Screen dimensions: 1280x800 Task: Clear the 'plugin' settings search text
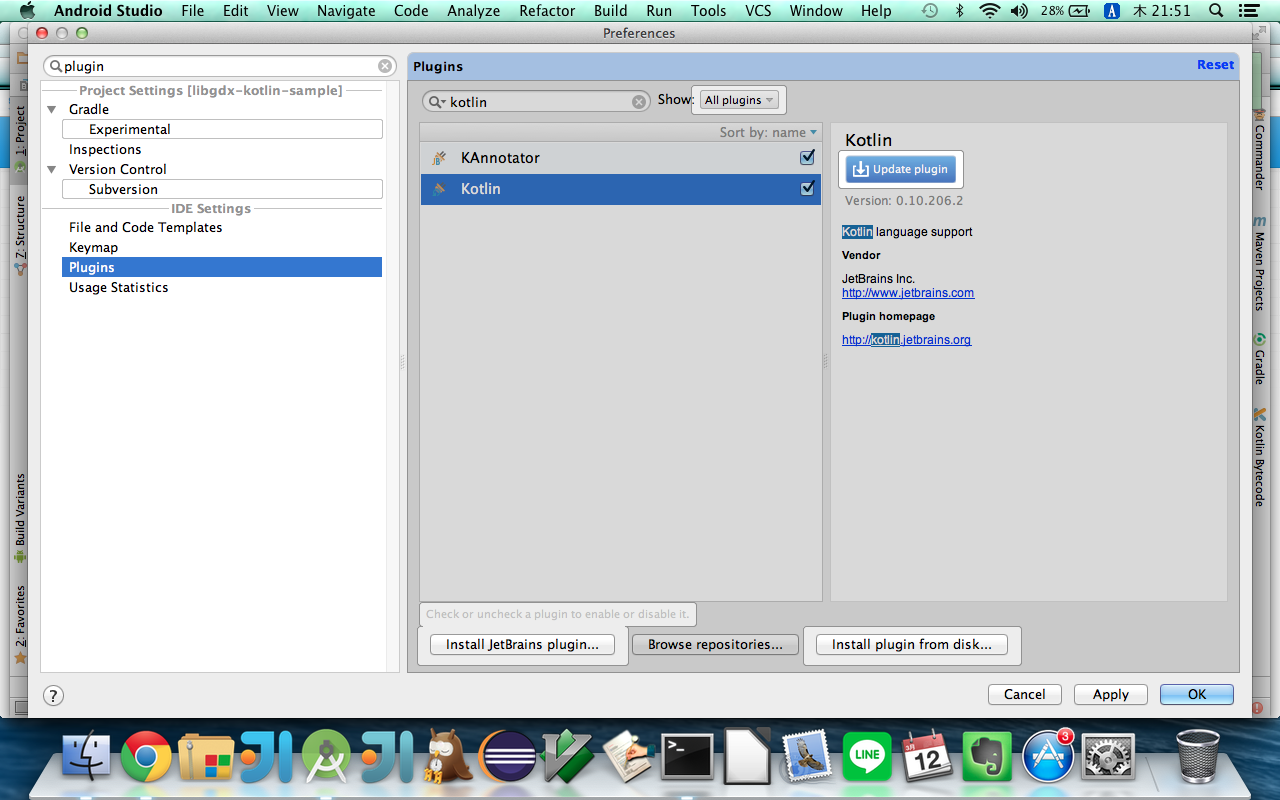tap(385, 66)
